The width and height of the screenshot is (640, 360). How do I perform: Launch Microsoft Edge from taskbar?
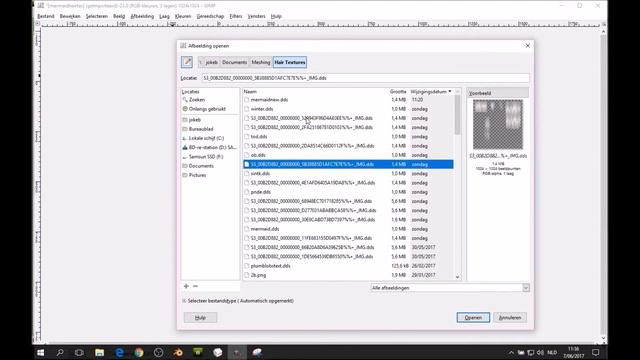click(119, 353)
